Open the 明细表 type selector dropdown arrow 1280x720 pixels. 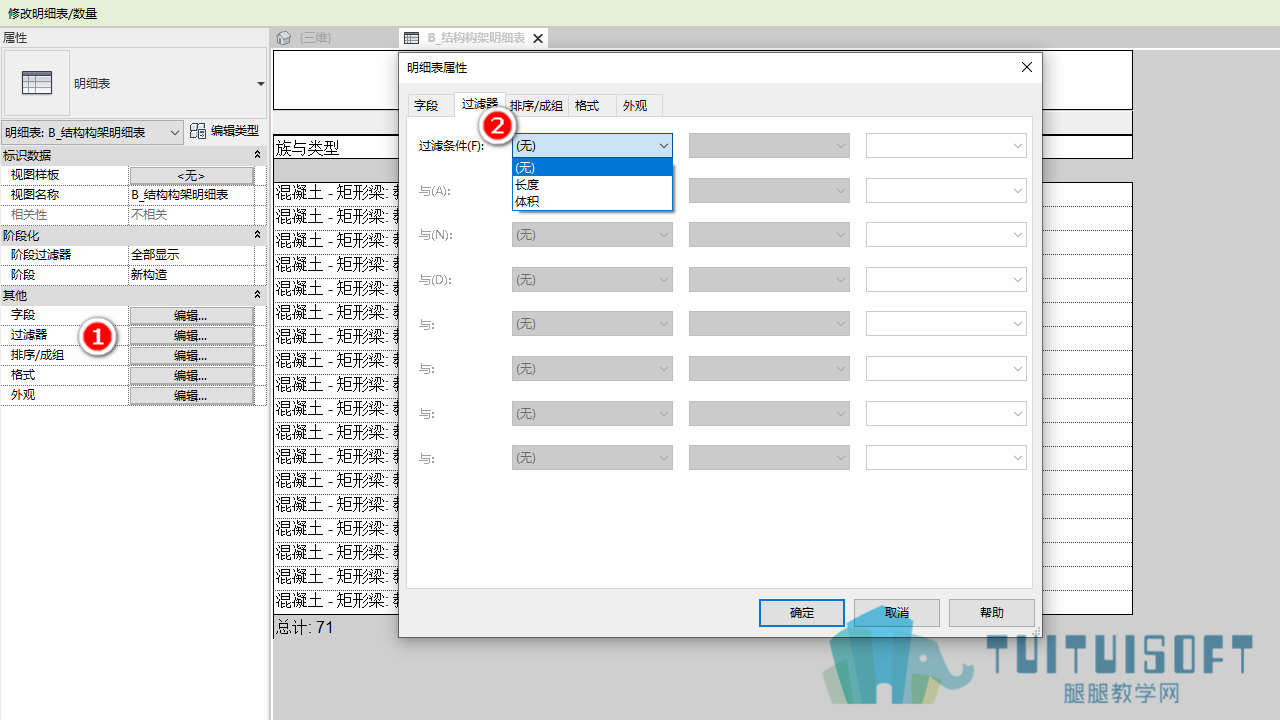261,84
